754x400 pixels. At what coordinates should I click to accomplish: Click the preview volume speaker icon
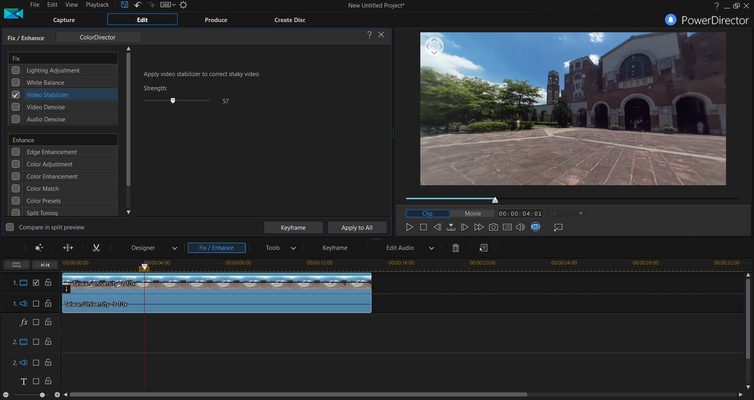point(521,227)
